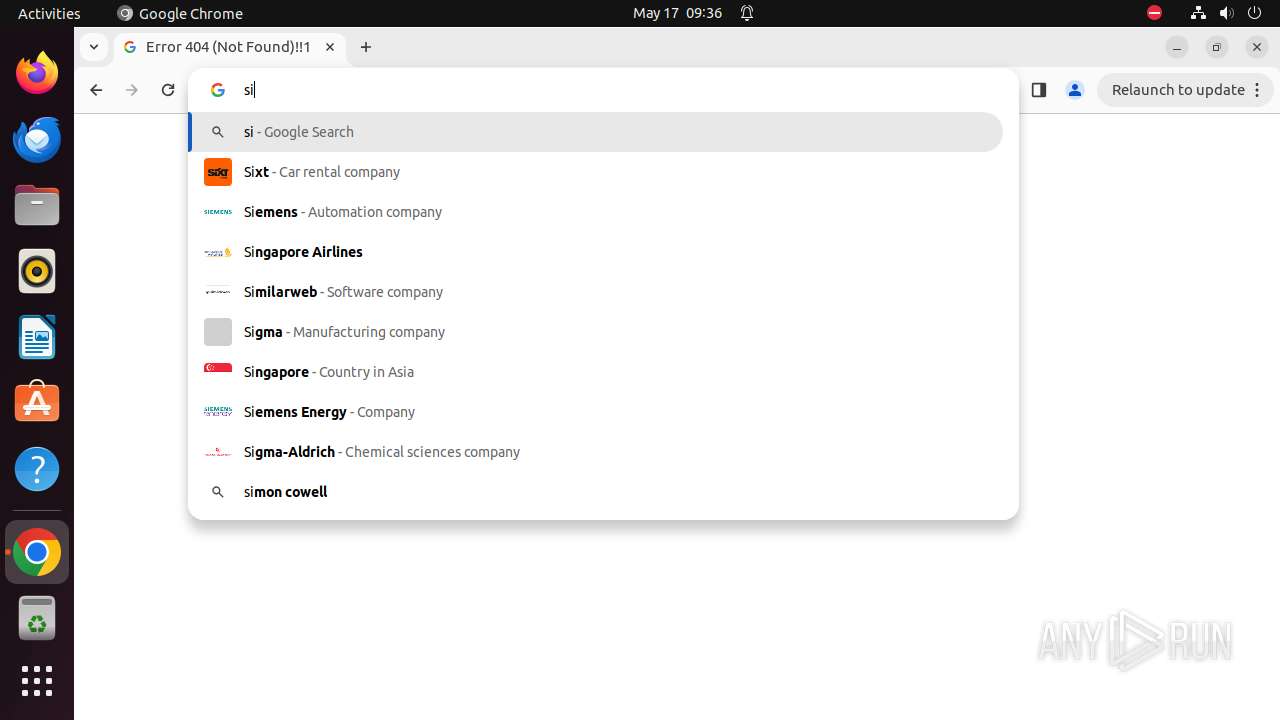Open the power menu icon
The image size is (1280, 720).
(1256, 13)
